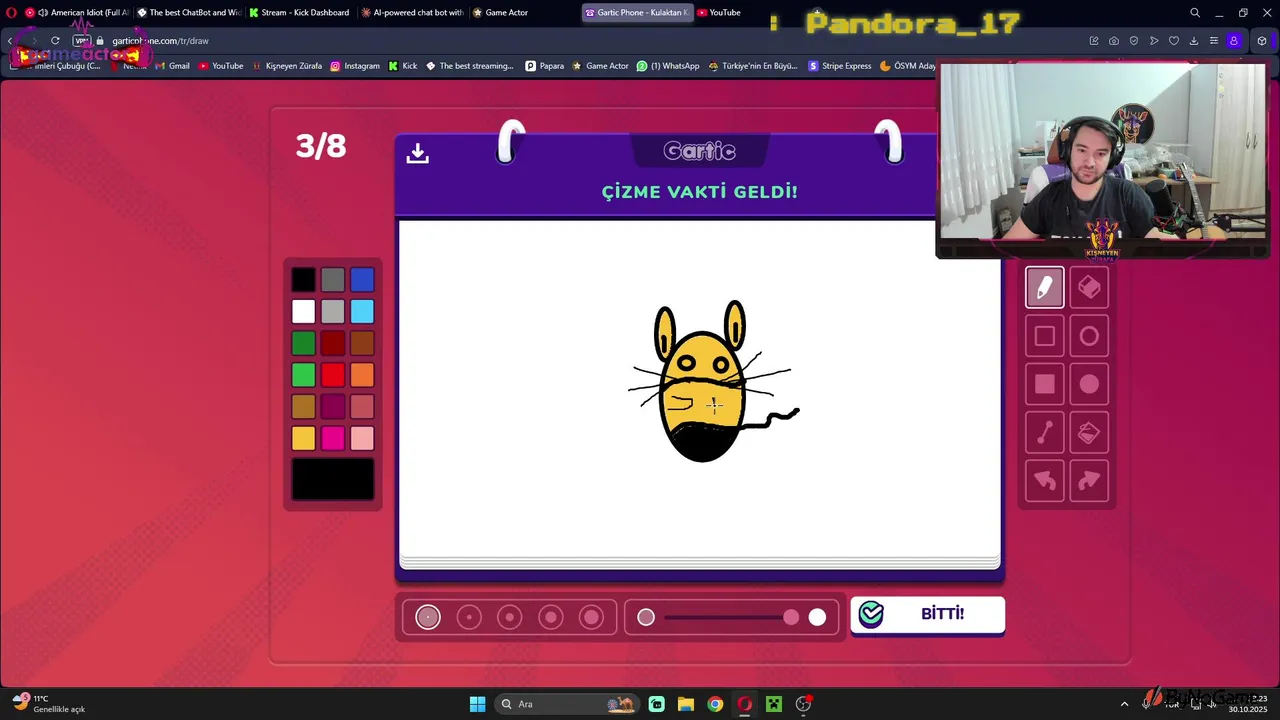Screen dimensions: 1280x720
Task: Select the fourth brush size
Action: coord(551,617)
